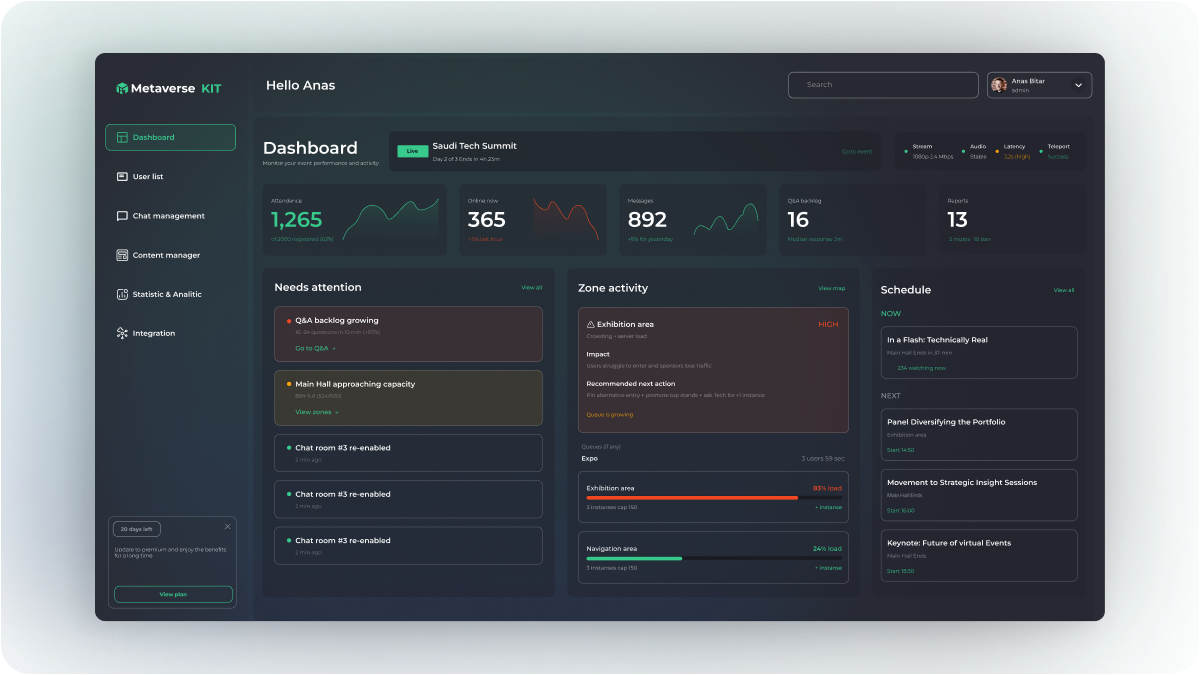Click the User list sidebar icon

click(122, 177)
